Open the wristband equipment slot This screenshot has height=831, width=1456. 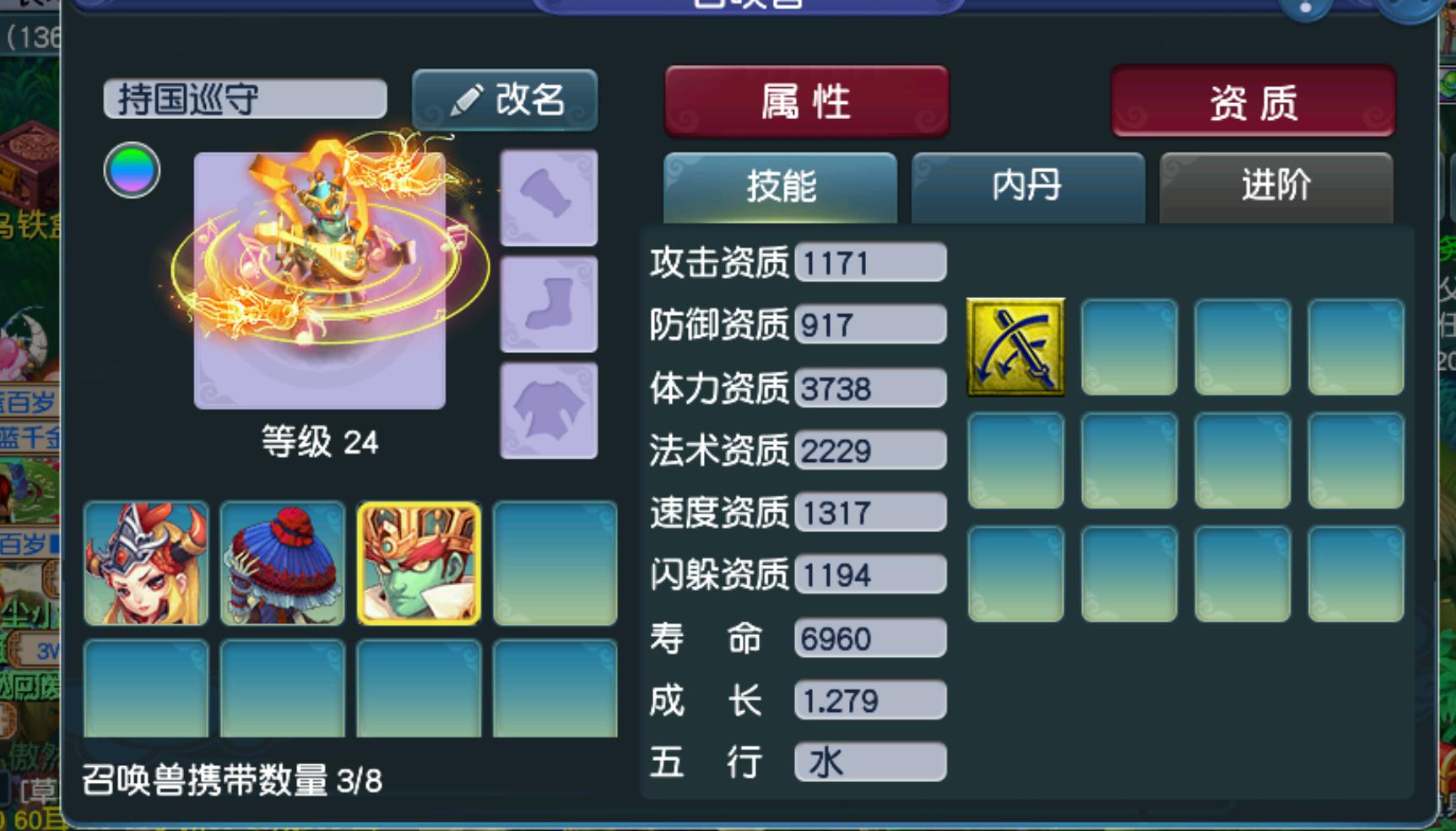549,198
